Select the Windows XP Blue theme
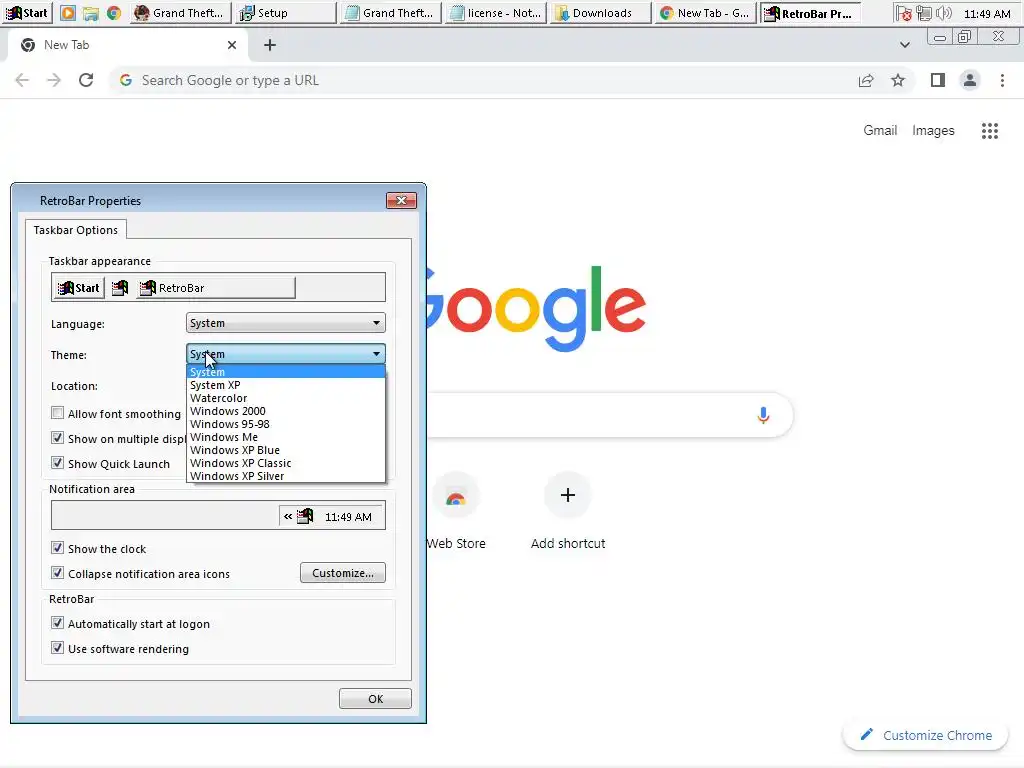1024x768 pixels. 285,451
